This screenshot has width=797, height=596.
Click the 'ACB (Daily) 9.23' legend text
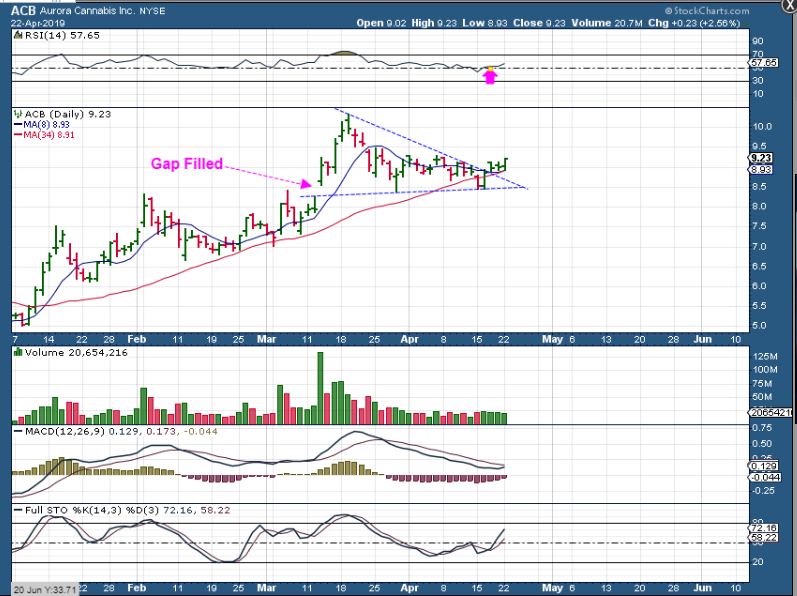(x=68, y=114)
